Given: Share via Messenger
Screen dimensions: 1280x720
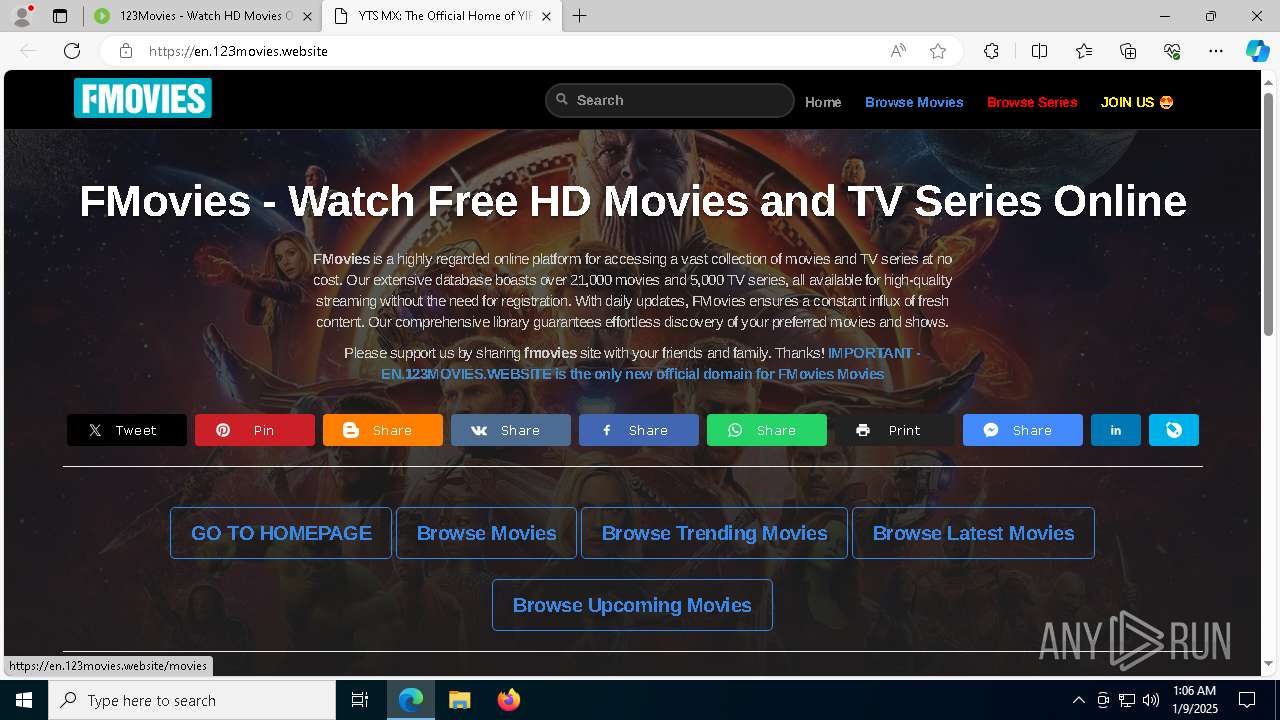Looking at the screenshot, I should point(1023,430).
